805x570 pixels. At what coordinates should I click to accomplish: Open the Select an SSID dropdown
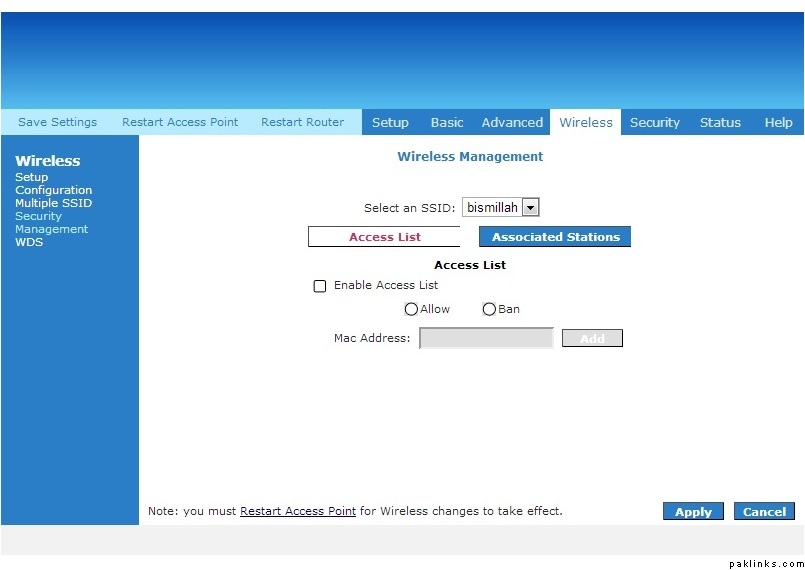[530, 208]
